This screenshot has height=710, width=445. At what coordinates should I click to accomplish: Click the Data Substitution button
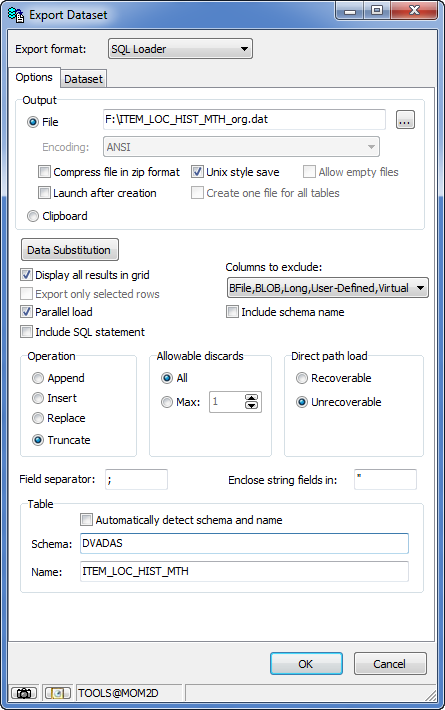(70, 250)
